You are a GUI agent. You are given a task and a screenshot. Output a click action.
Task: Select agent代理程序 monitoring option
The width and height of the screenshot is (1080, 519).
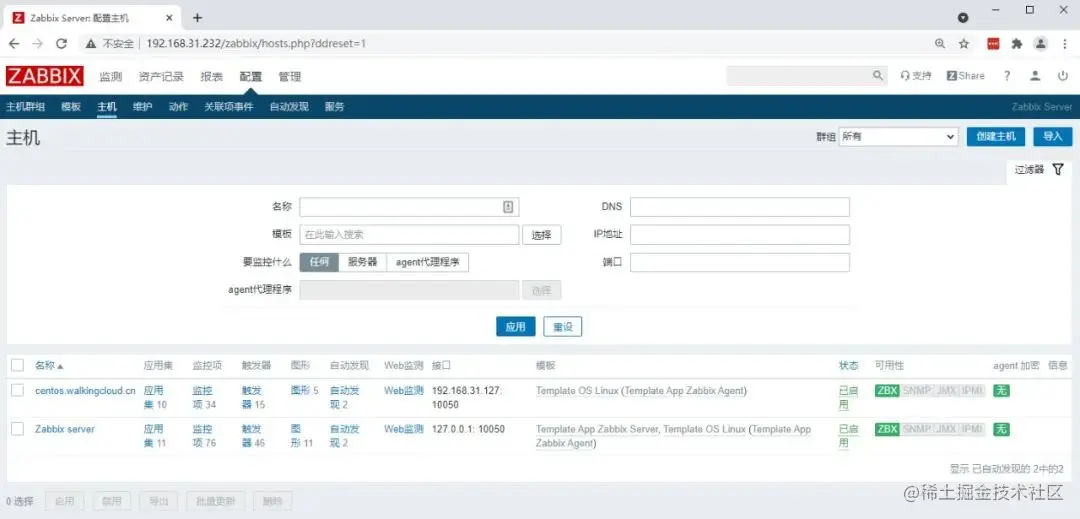coord(428,262)
